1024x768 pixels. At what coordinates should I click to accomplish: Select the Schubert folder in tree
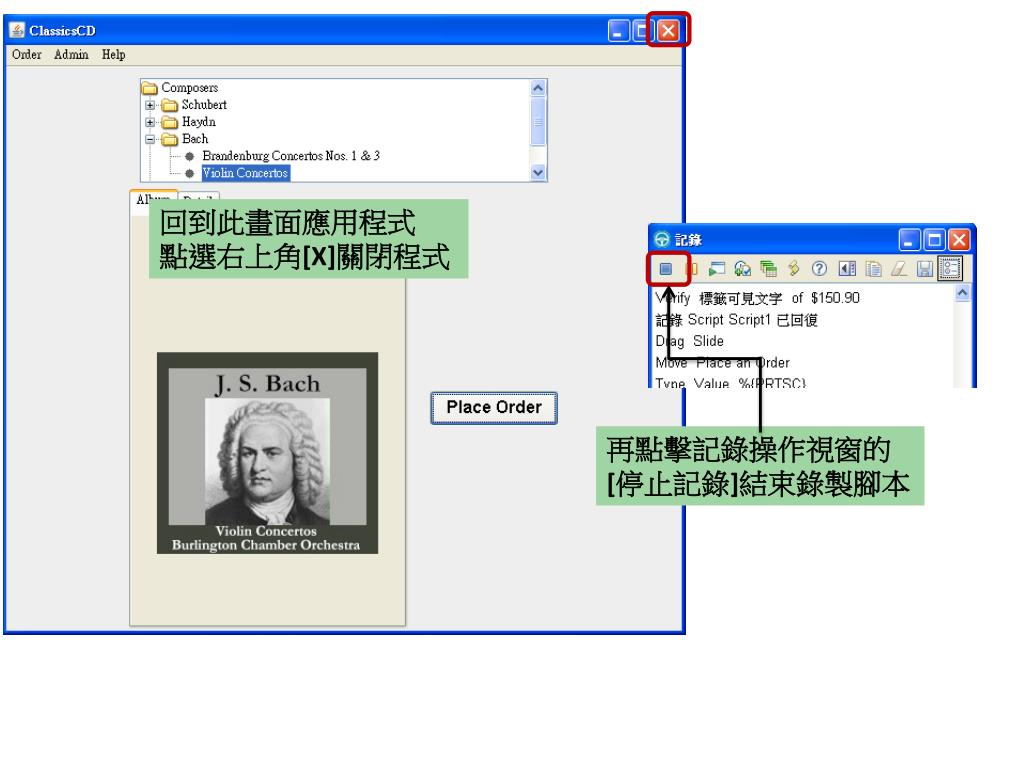195,104
